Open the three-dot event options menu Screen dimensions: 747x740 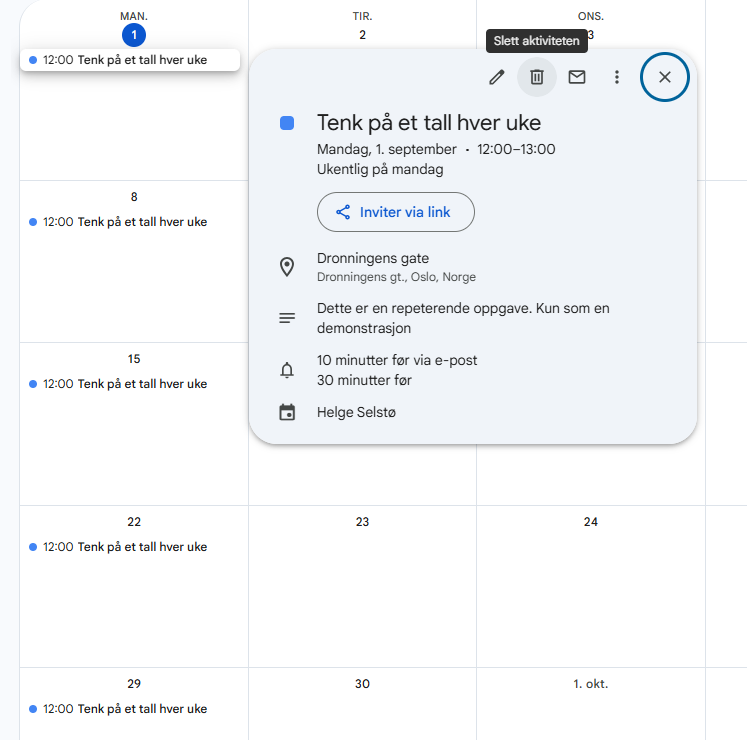[x=617, y=77]
